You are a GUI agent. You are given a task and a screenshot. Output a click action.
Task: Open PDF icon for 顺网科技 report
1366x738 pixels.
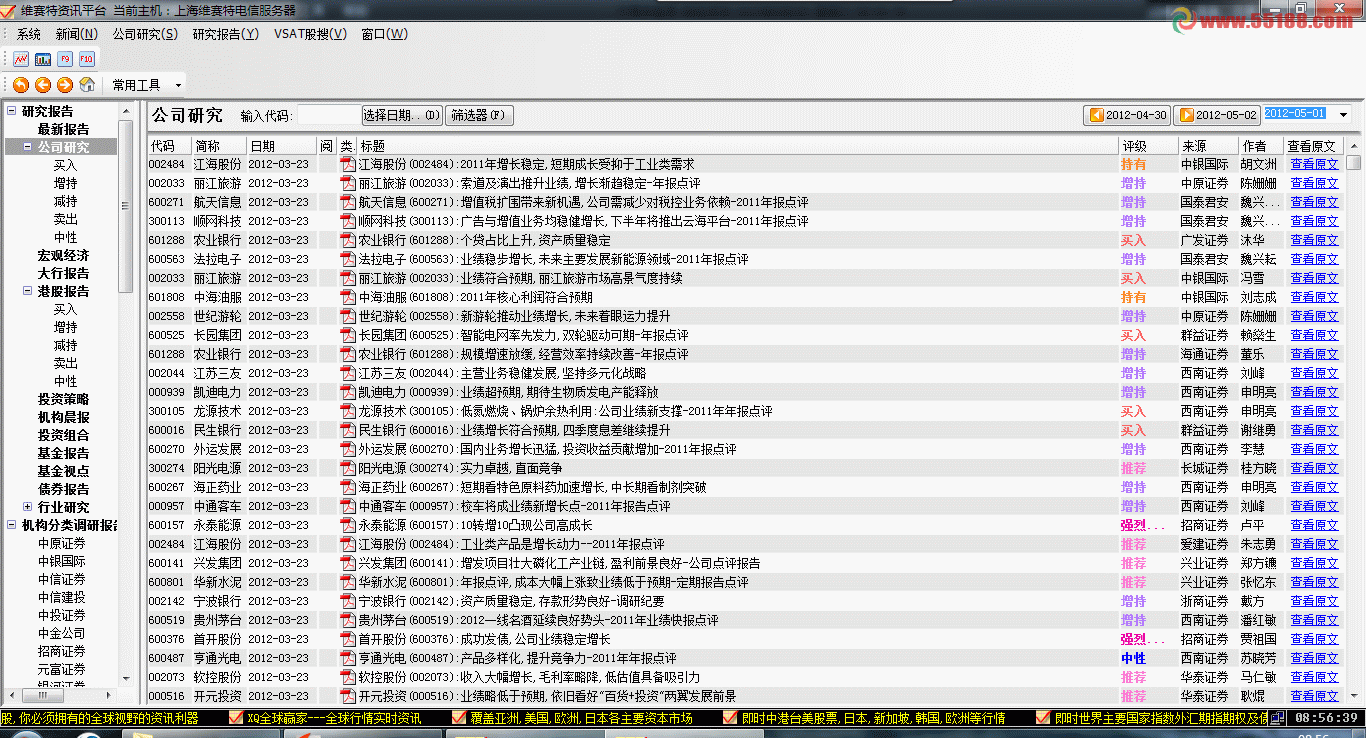click(348, 221)
